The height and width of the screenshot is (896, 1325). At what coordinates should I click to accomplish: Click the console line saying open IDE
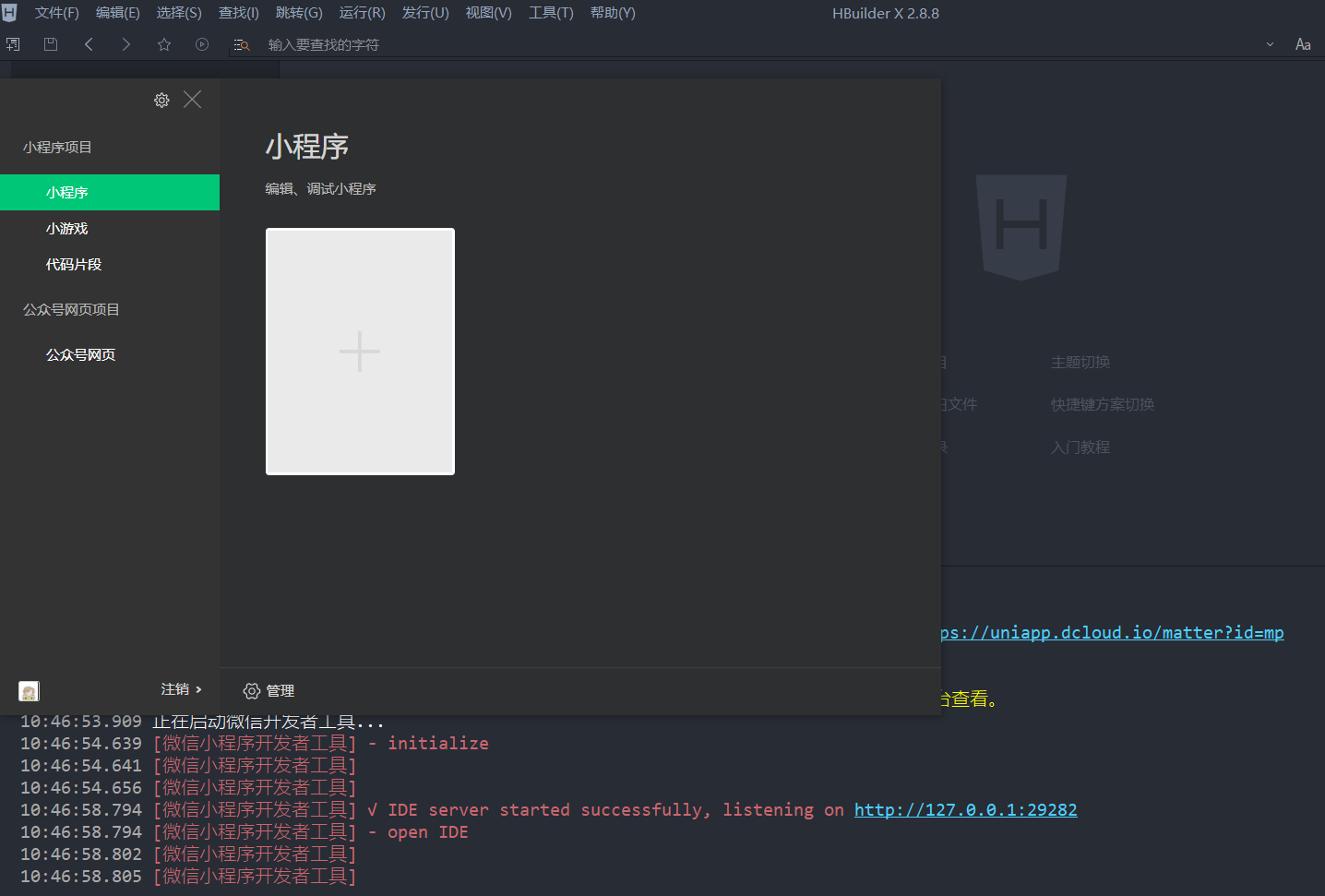pos(245,831)
